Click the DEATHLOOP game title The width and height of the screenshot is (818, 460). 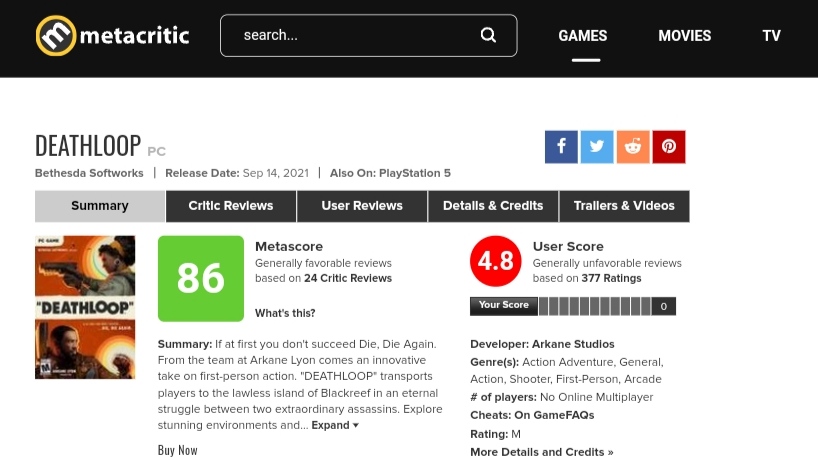(x=88, y=146)
